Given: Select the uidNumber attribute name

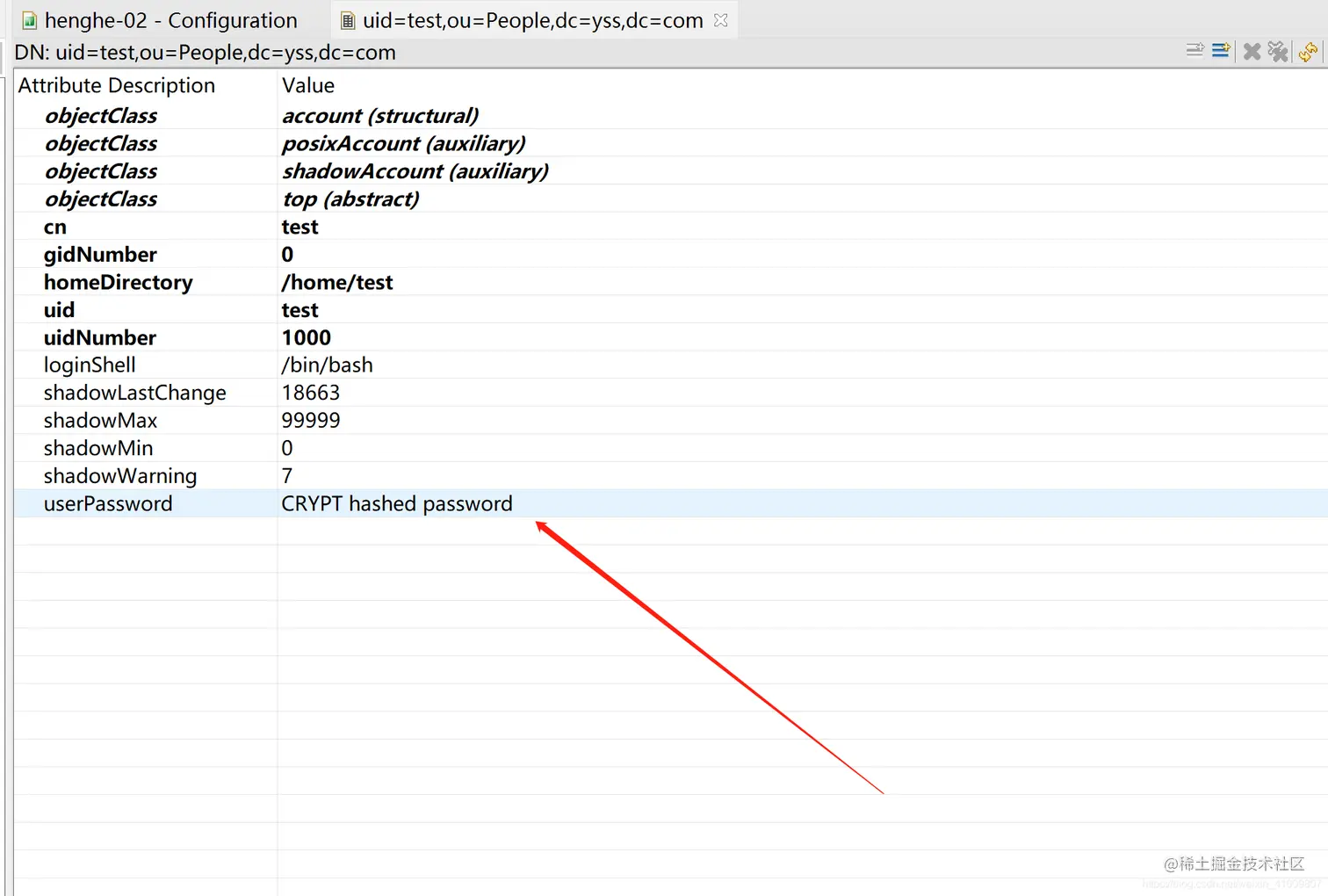Looking at the screenshot, I should (100, 338).
